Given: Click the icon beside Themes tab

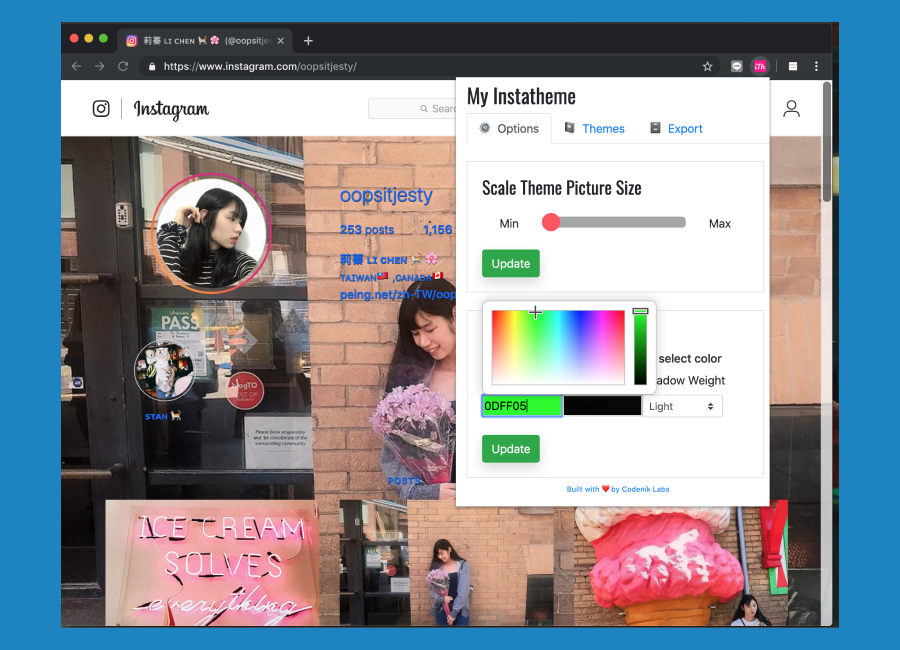Looking at the screenshot, I should (x=569, y=127).
